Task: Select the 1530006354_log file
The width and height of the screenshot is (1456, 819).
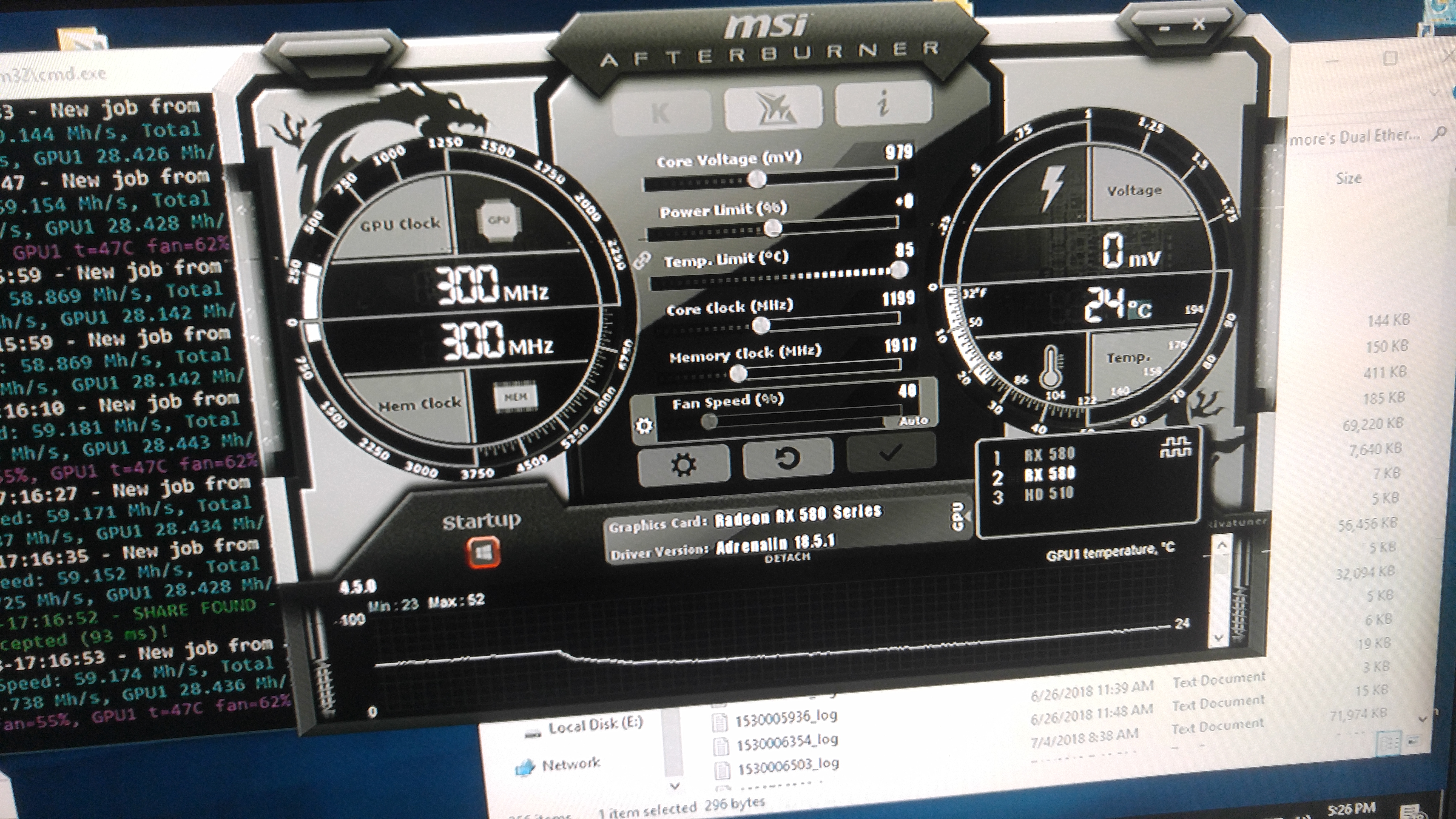Action: [786, 741]
